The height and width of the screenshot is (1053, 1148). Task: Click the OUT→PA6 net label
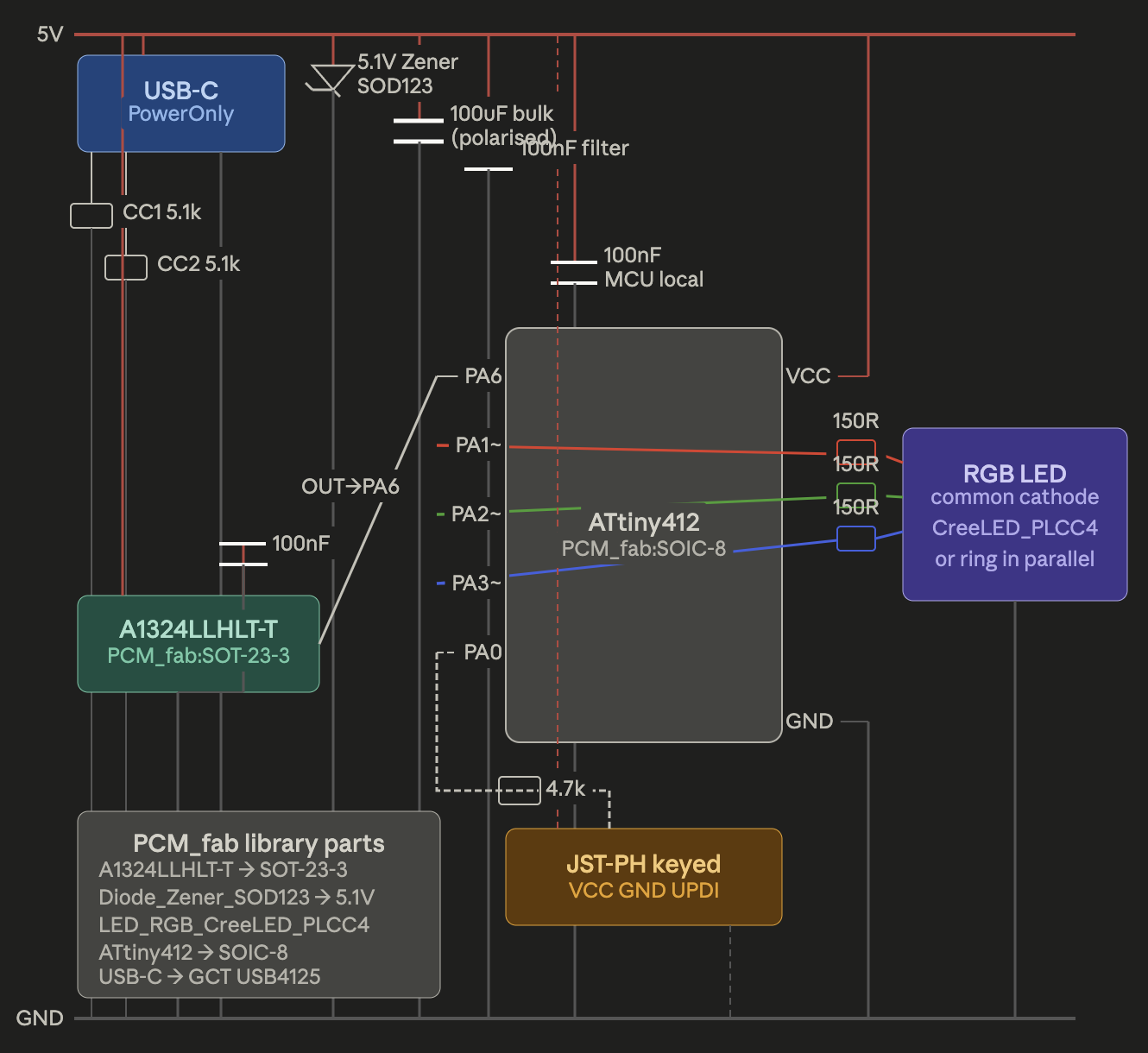(350, 487)
